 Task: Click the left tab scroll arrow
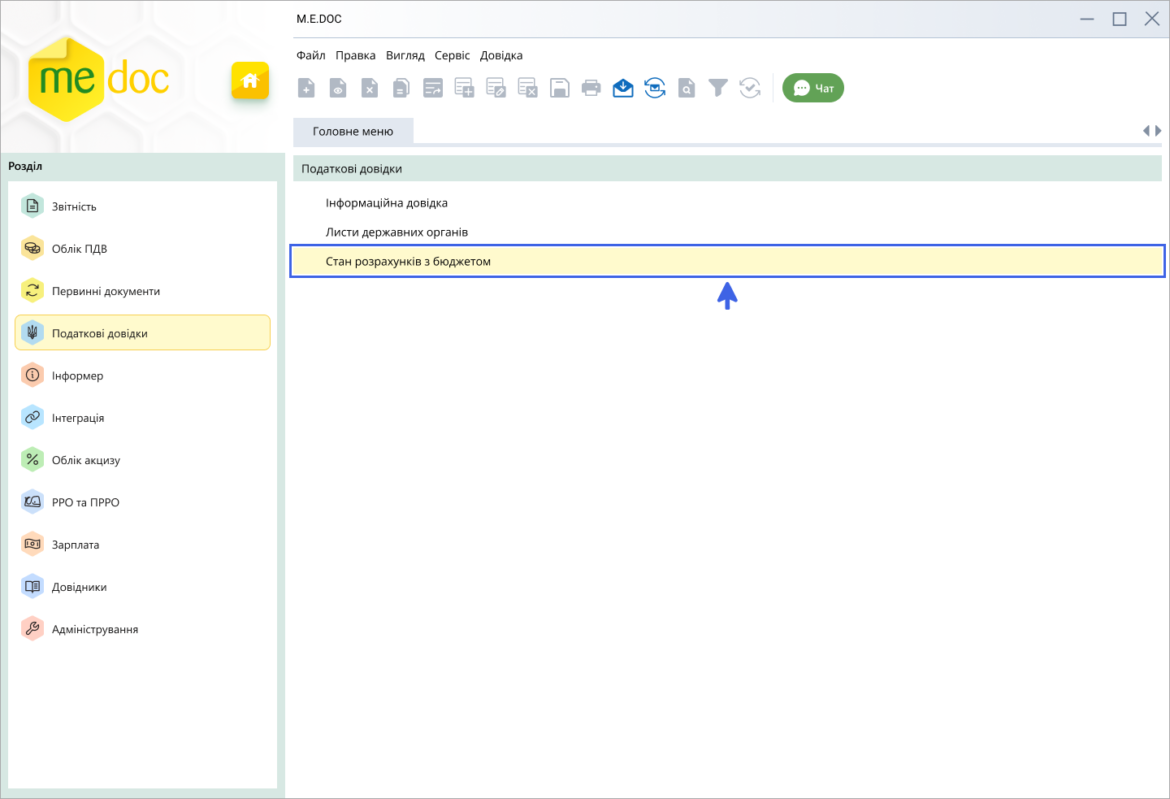[x=1146, y=131]
